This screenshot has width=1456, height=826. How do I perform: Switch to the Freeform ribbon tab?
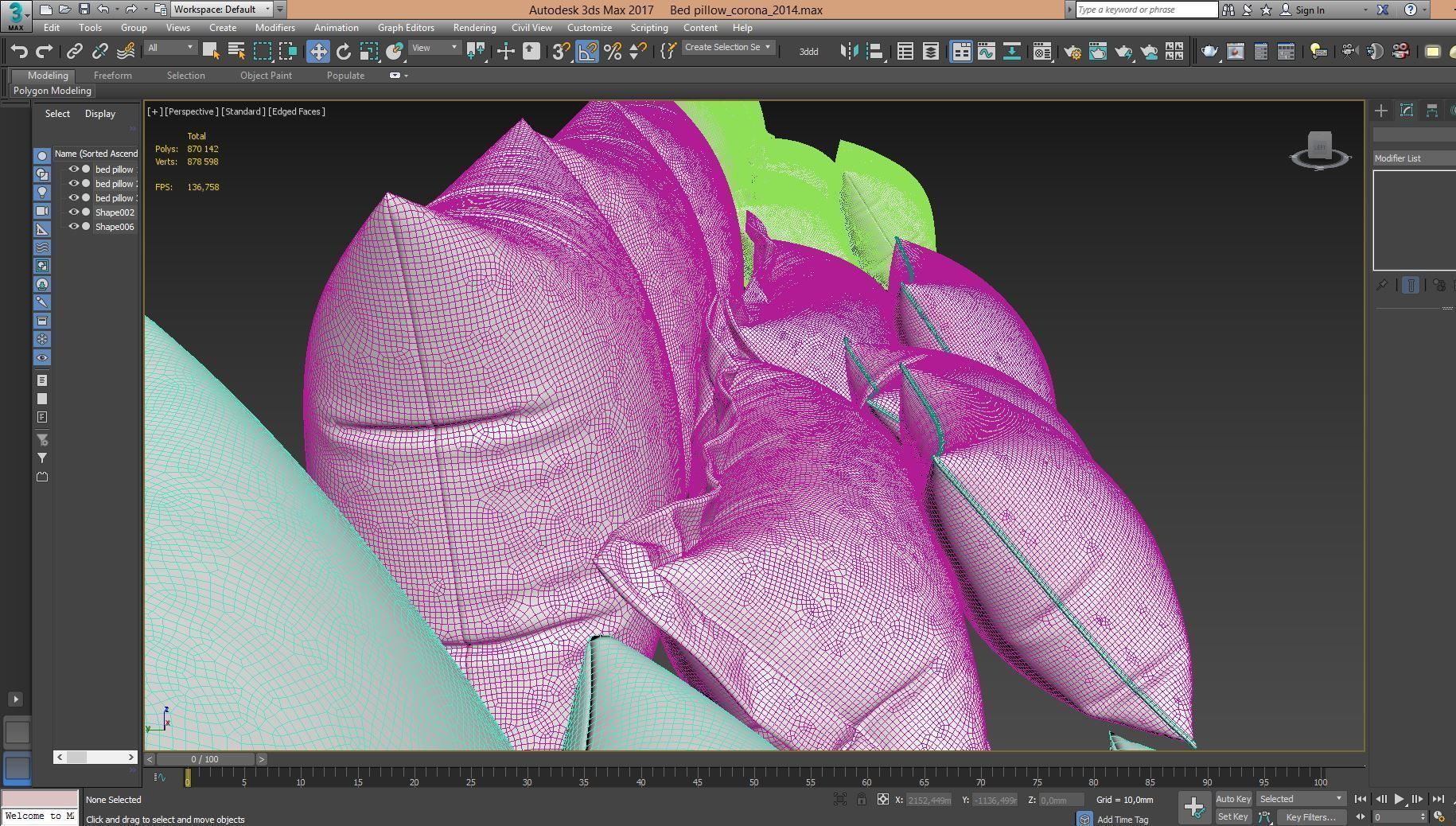point(113,76)
